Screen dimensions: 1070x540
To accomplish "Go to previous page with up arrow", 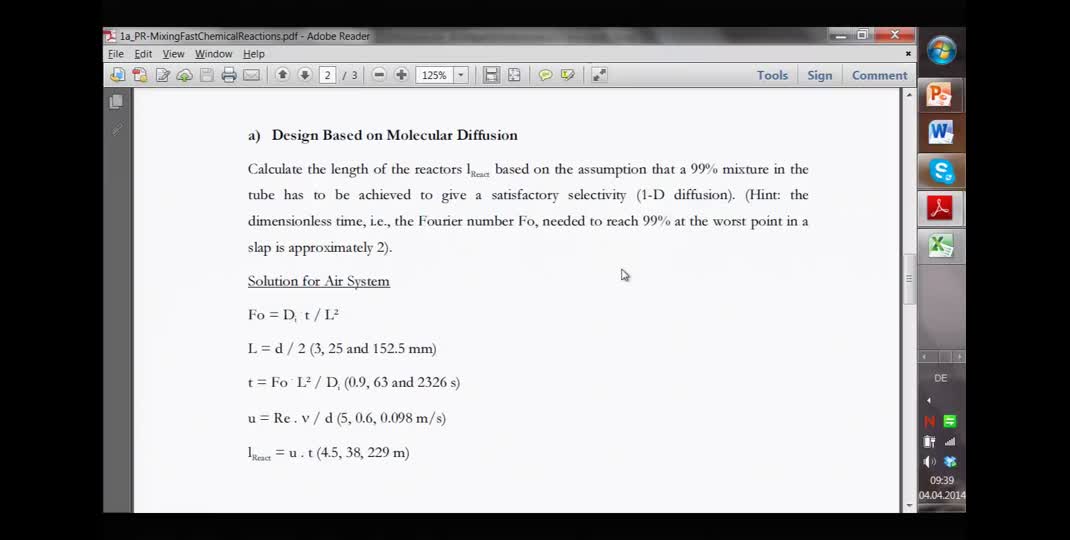I will [283, 75].
